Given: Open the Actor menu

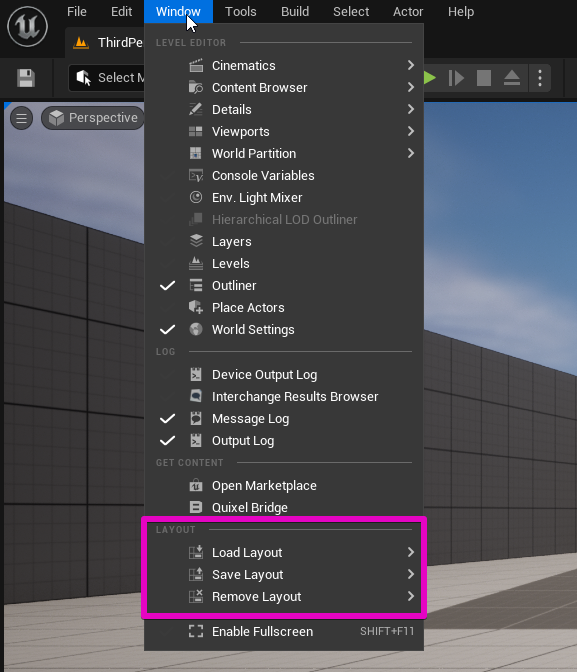Looking at the screenshot, I should (x=408, y=12).
